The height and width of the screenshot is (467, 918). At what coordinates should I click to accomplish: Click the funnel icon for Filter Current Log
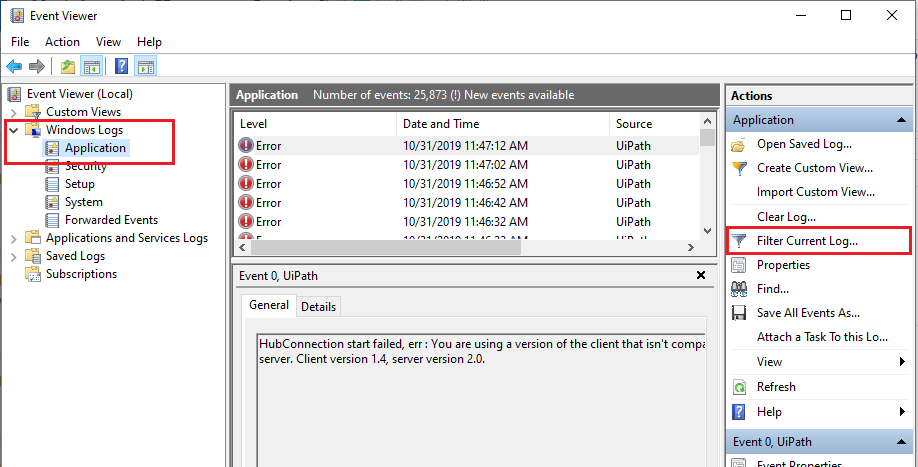[x=739, y=241]
